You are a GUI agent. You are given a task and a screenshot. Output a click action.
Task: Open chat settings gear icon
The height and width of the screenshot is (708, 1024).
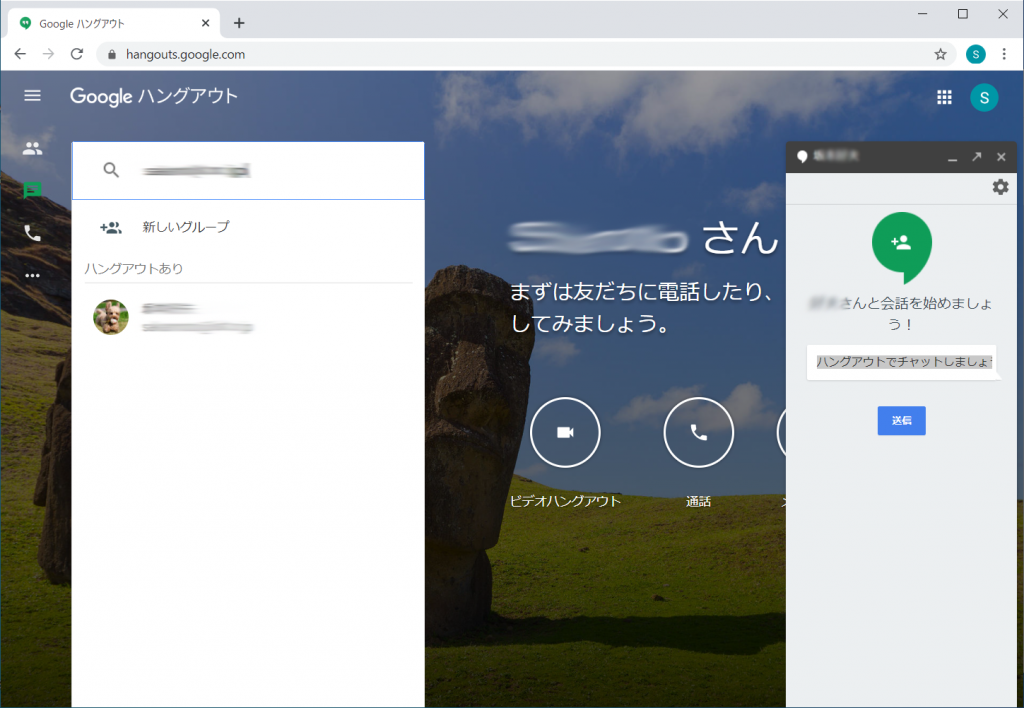(x=1000, y=187)
